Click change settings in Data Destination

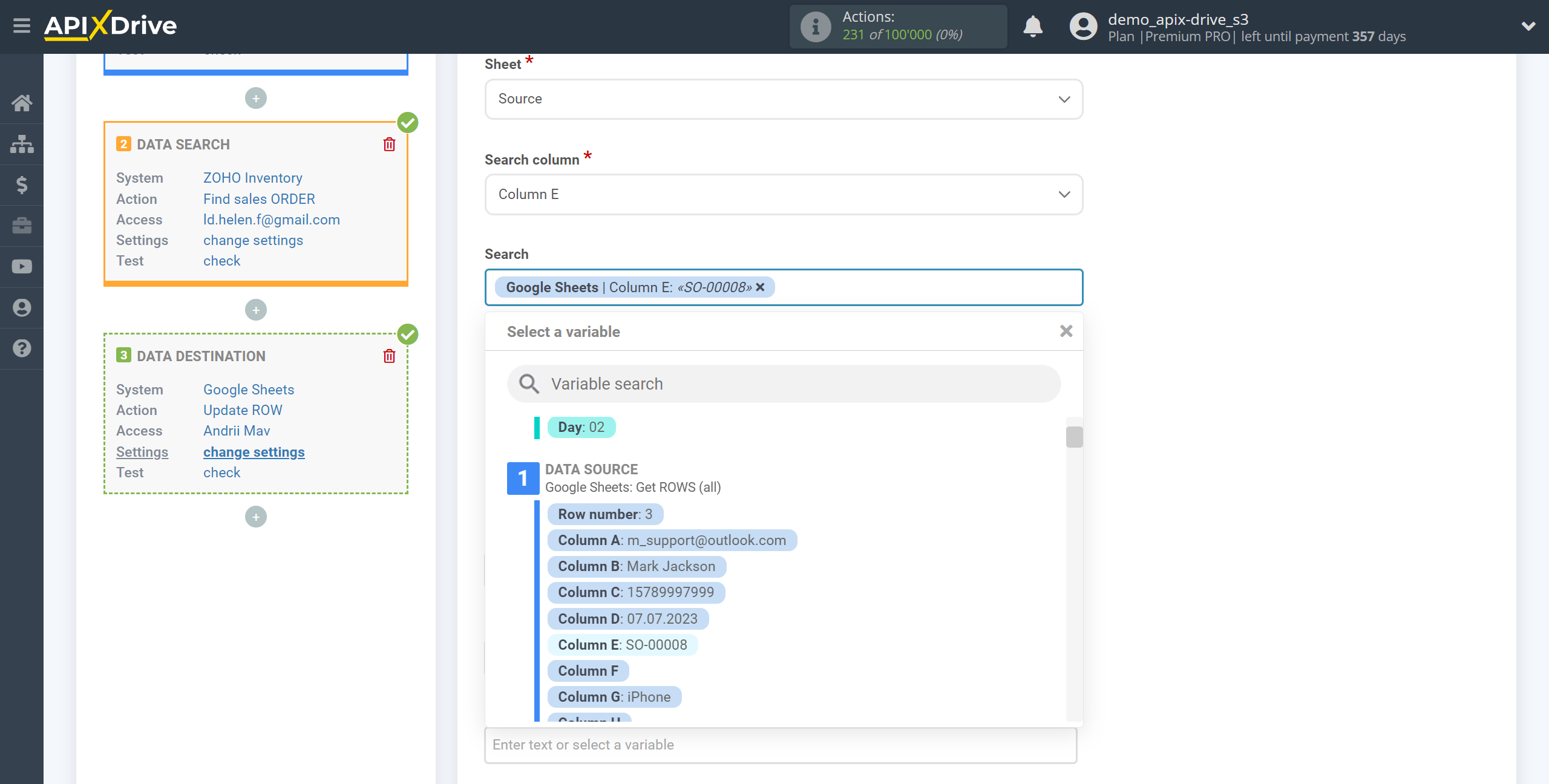(254, 452)
